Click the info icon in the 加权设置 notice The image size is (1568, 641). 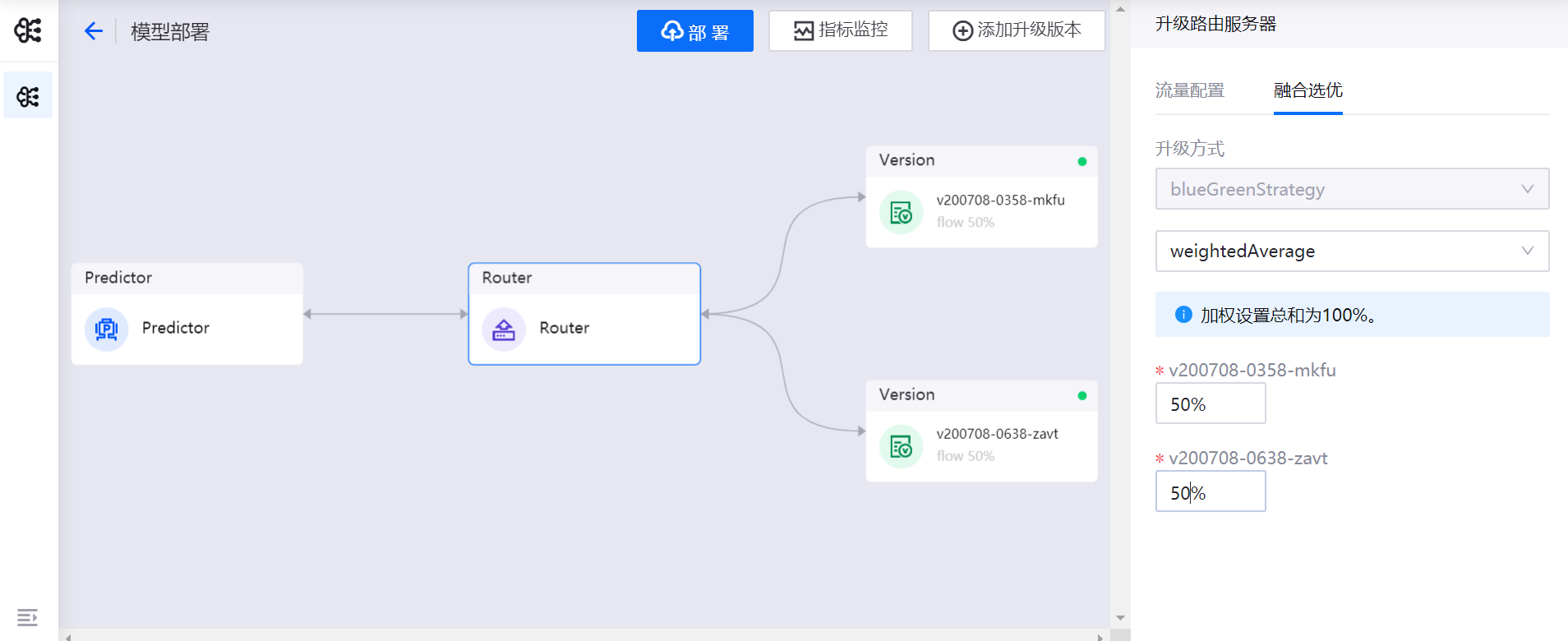point(1183,314)
